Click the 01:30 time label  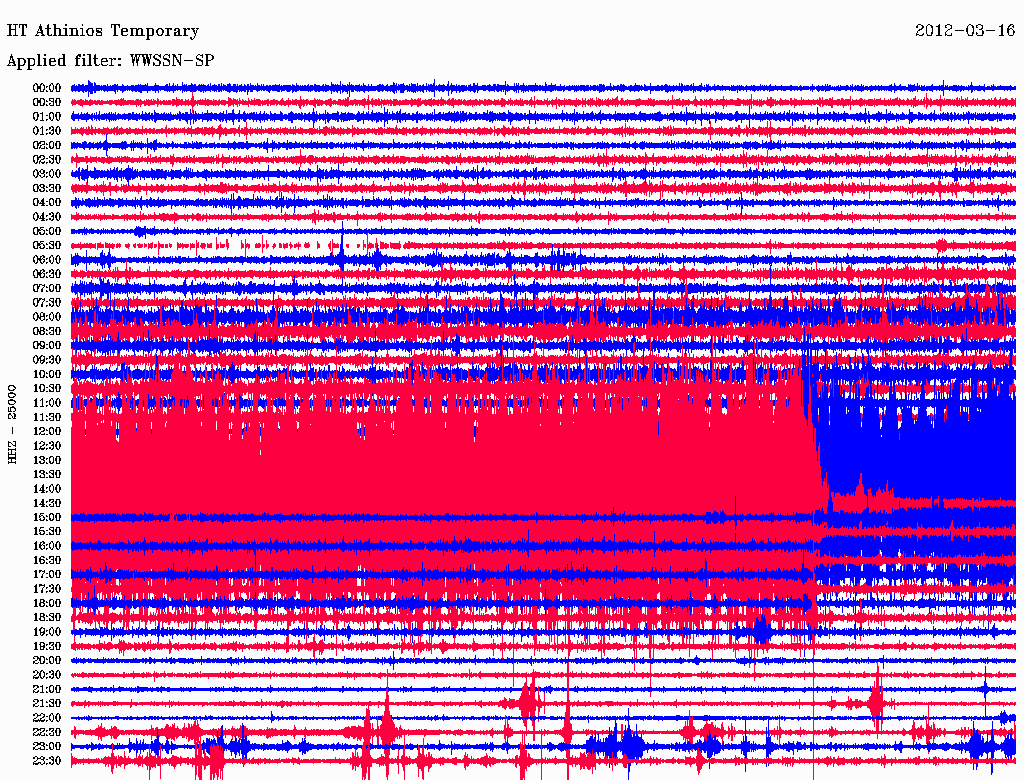(47, 131)
